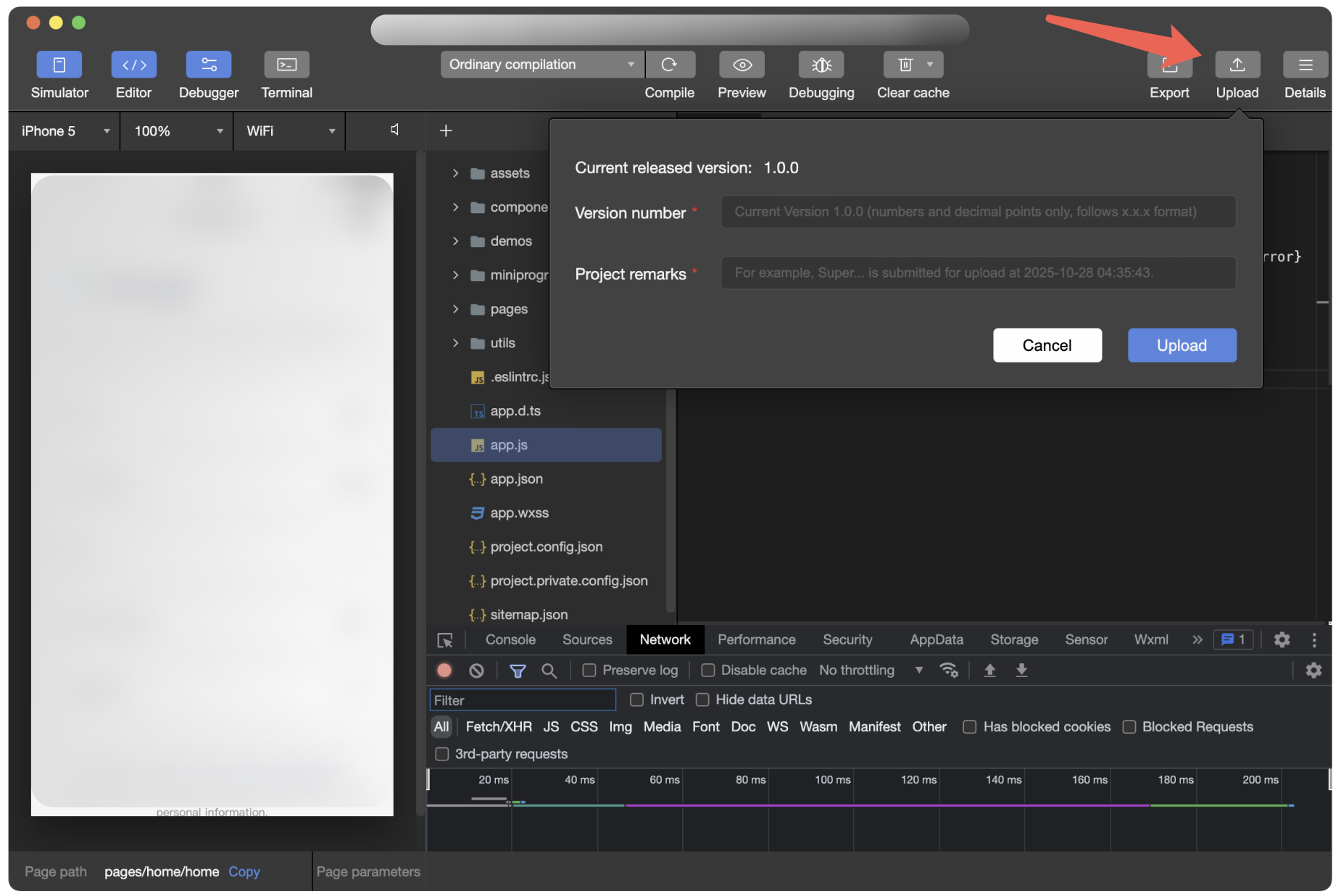Screen dimensions: 1341x896
Task: Tick the Hide data URLs checkbox
Action: 702,700
